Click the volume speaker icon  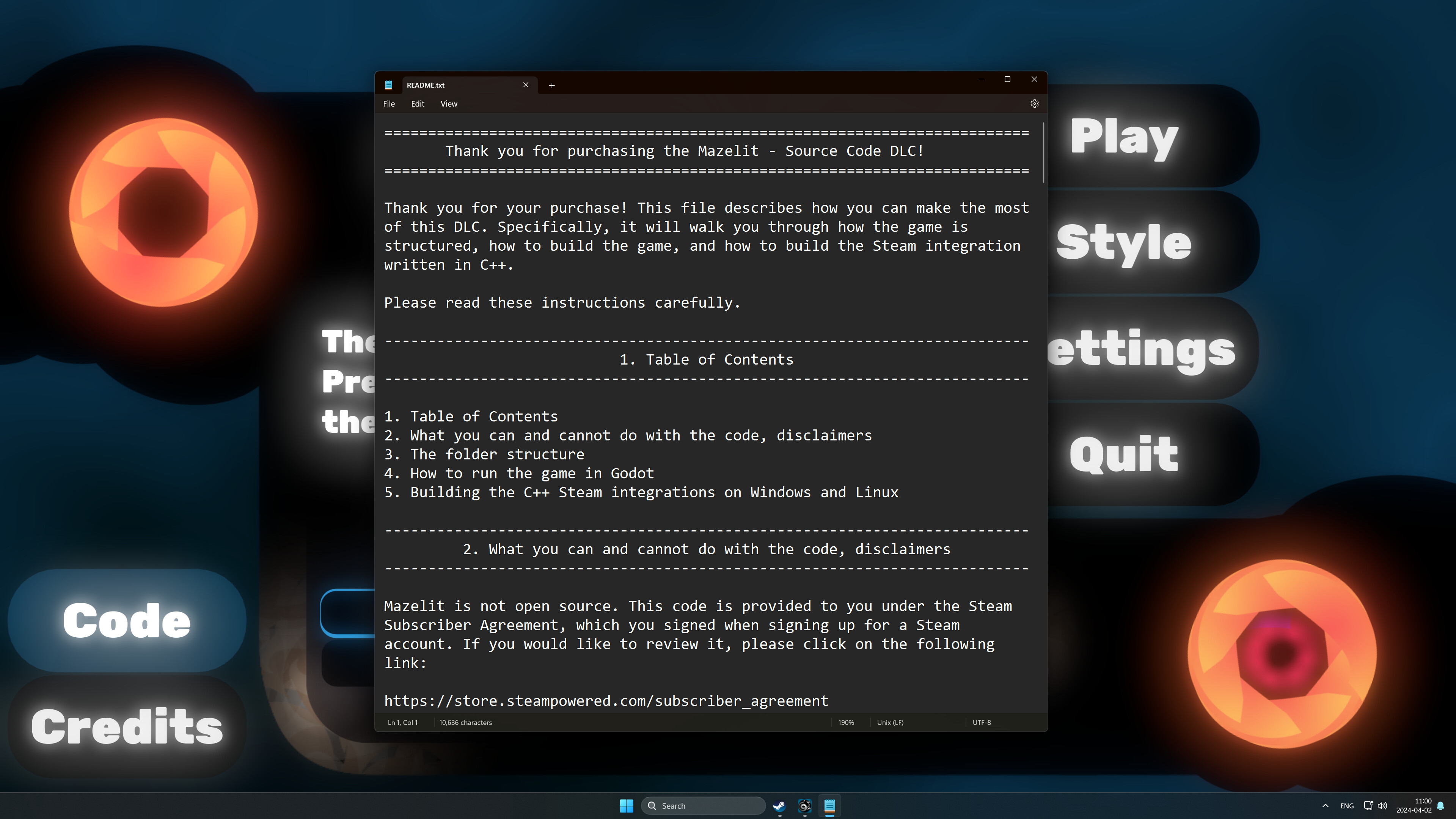1382,805
